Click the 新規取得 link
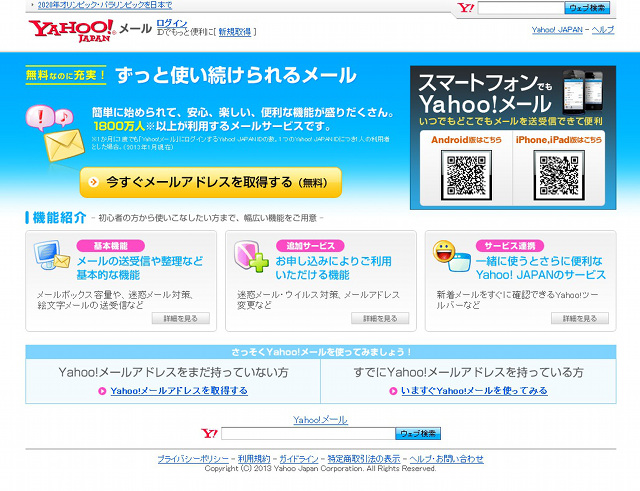 click(x=235, y=32)
